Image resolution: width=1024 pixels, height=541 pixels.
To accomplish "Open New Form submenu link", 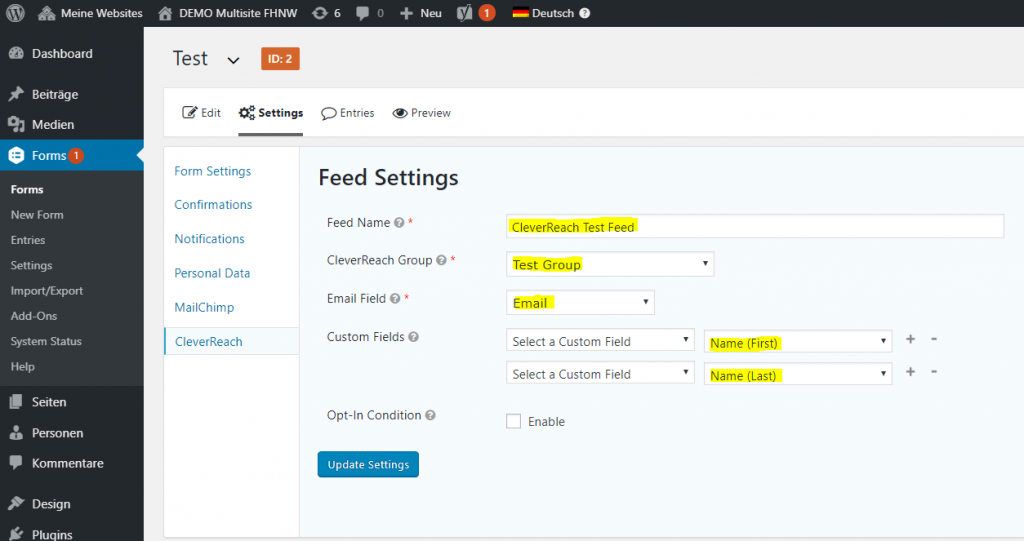I will point(37,215).
